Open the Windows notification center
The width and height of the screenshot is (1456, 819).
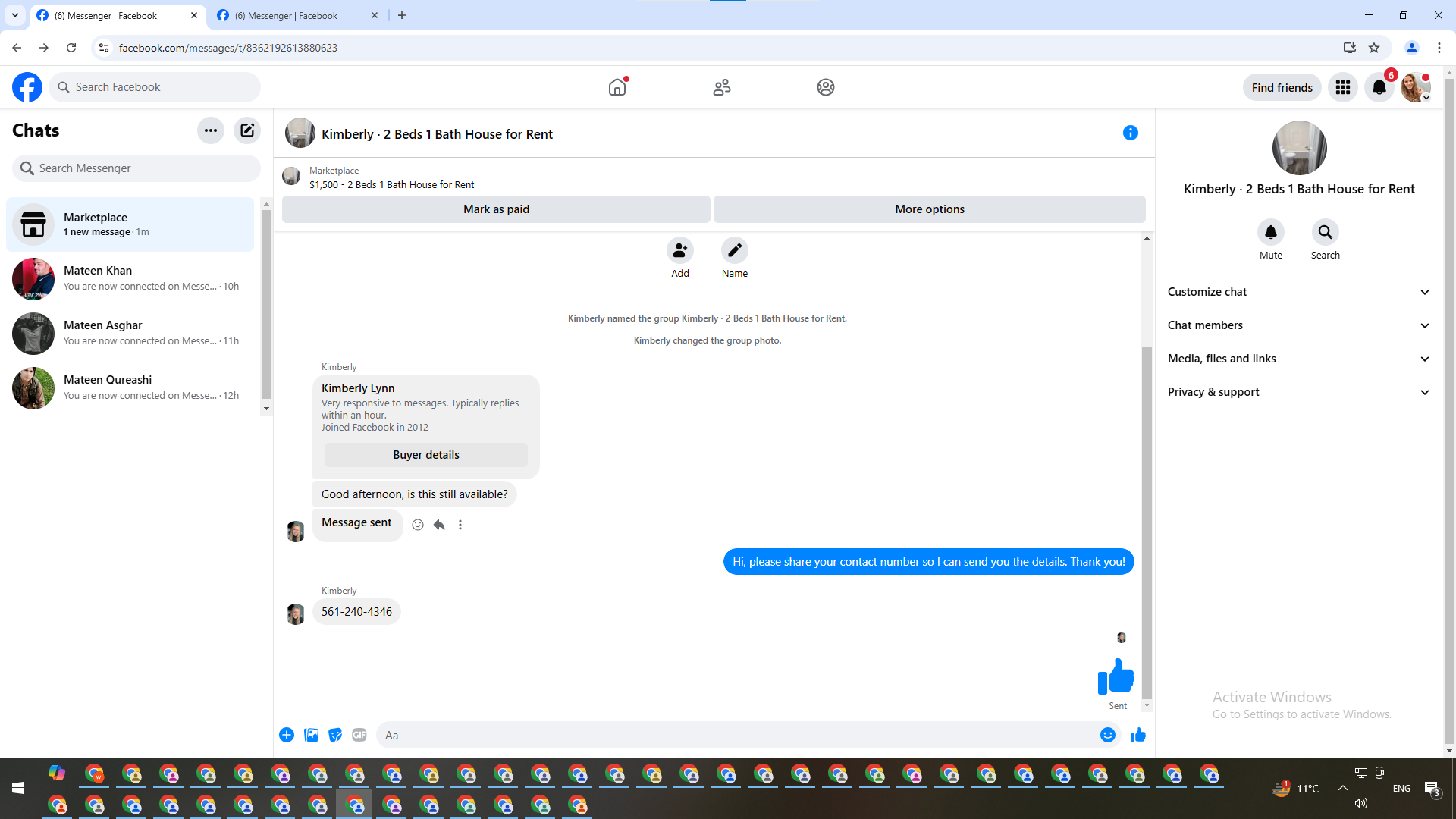click(x=1432, y=789)
